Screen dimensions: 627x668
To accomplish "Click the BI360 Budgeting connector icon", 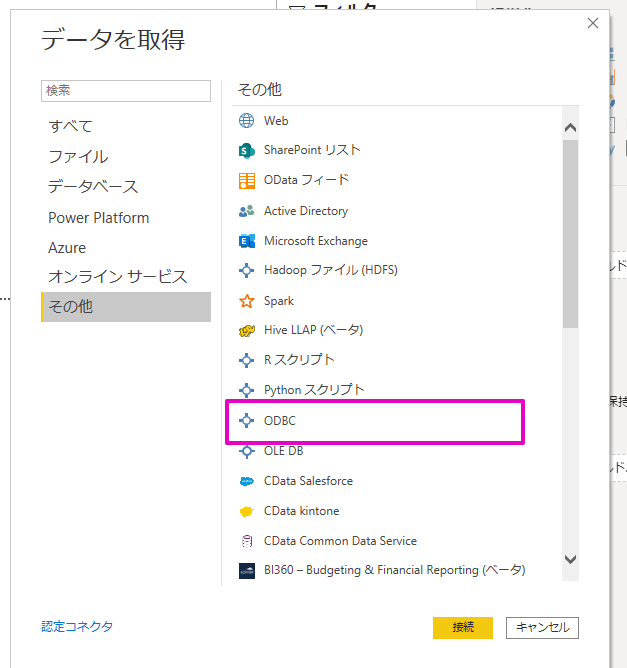I will click(247, 571).
